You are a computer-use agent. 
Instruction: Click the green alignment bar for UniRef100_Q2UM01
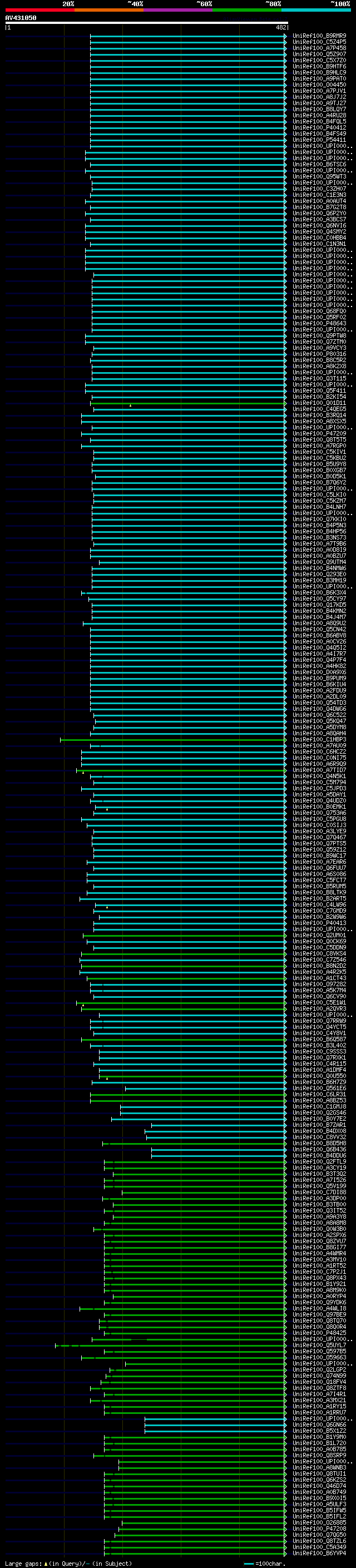click(x=184, y=936)
